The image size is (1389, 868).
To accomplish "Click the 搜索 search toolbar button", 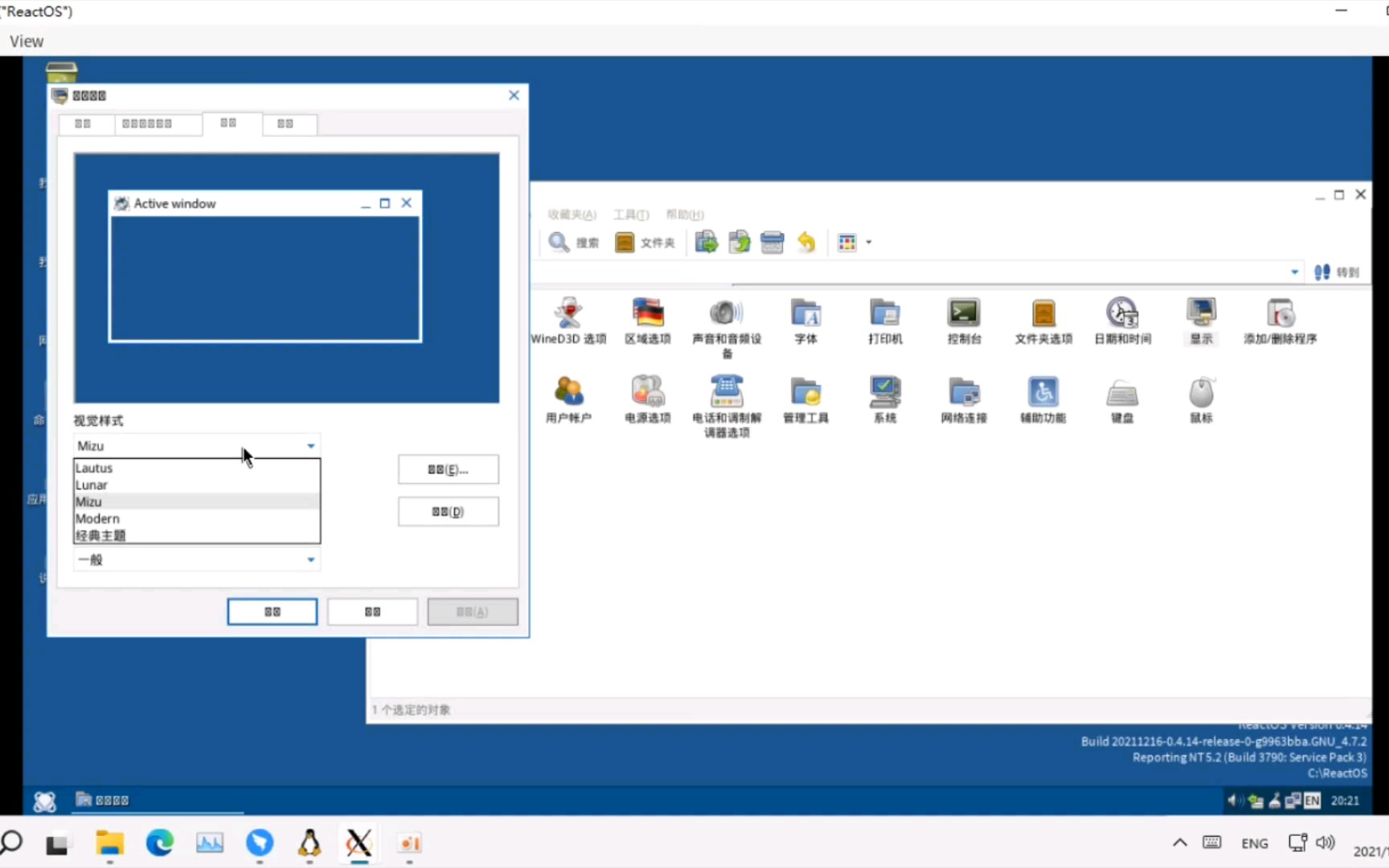I will click(x=573, y=242).
